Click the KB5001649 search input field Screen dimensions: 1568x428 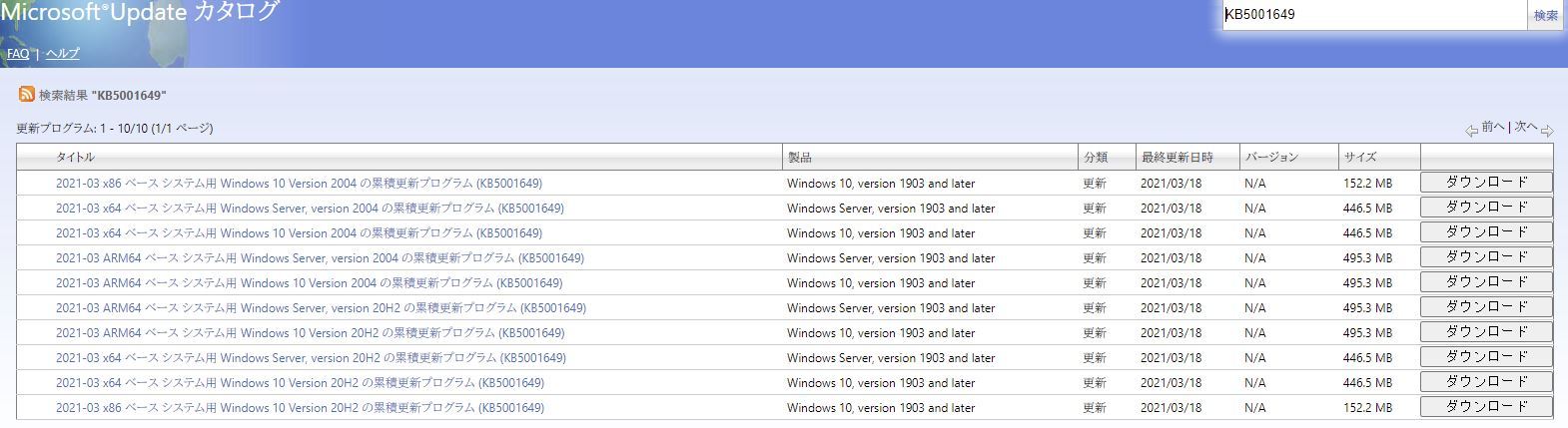[1375, 15]
